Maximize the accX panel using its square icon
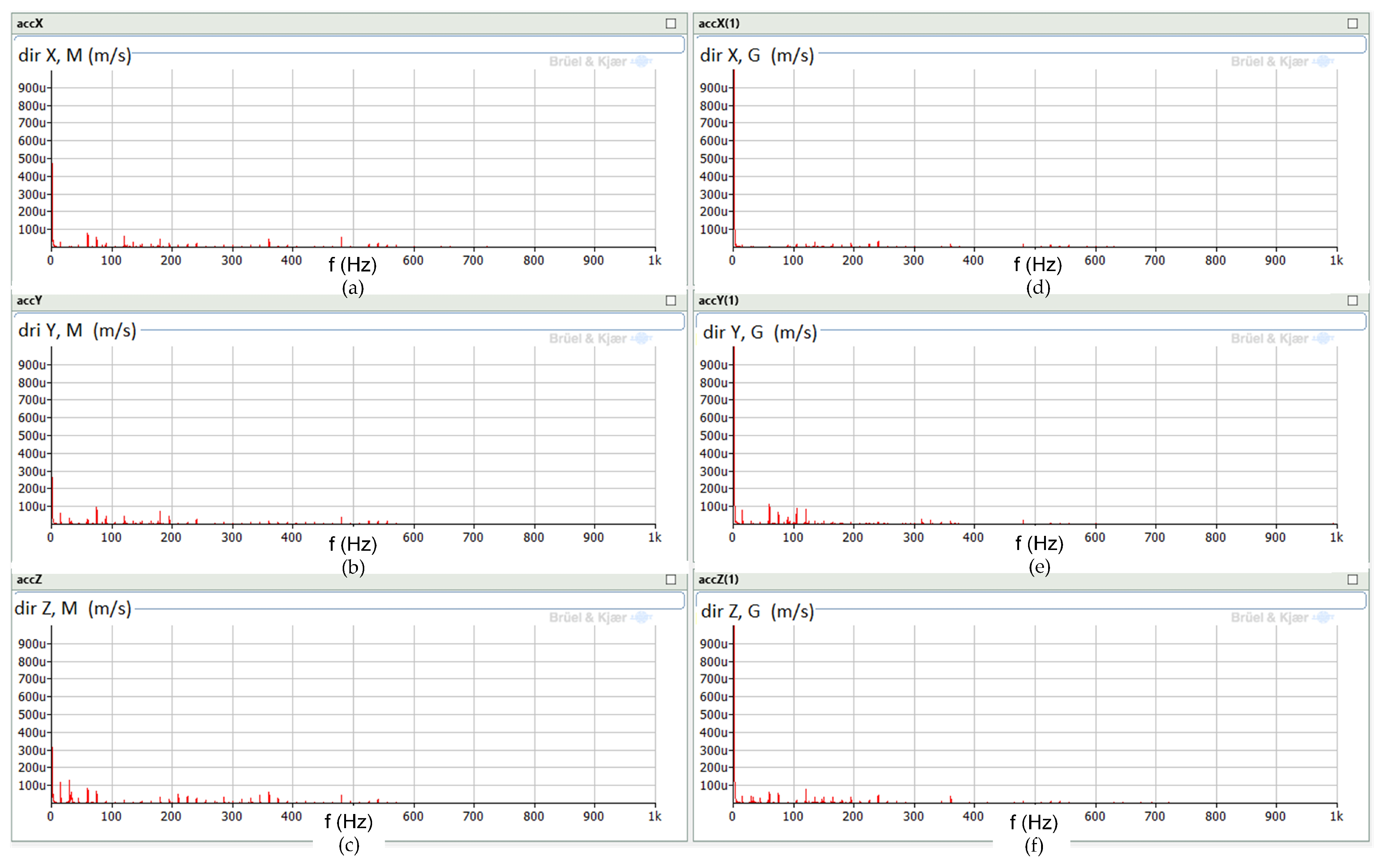This screenshot has width=1383, height=868. (x=670, y=23)
